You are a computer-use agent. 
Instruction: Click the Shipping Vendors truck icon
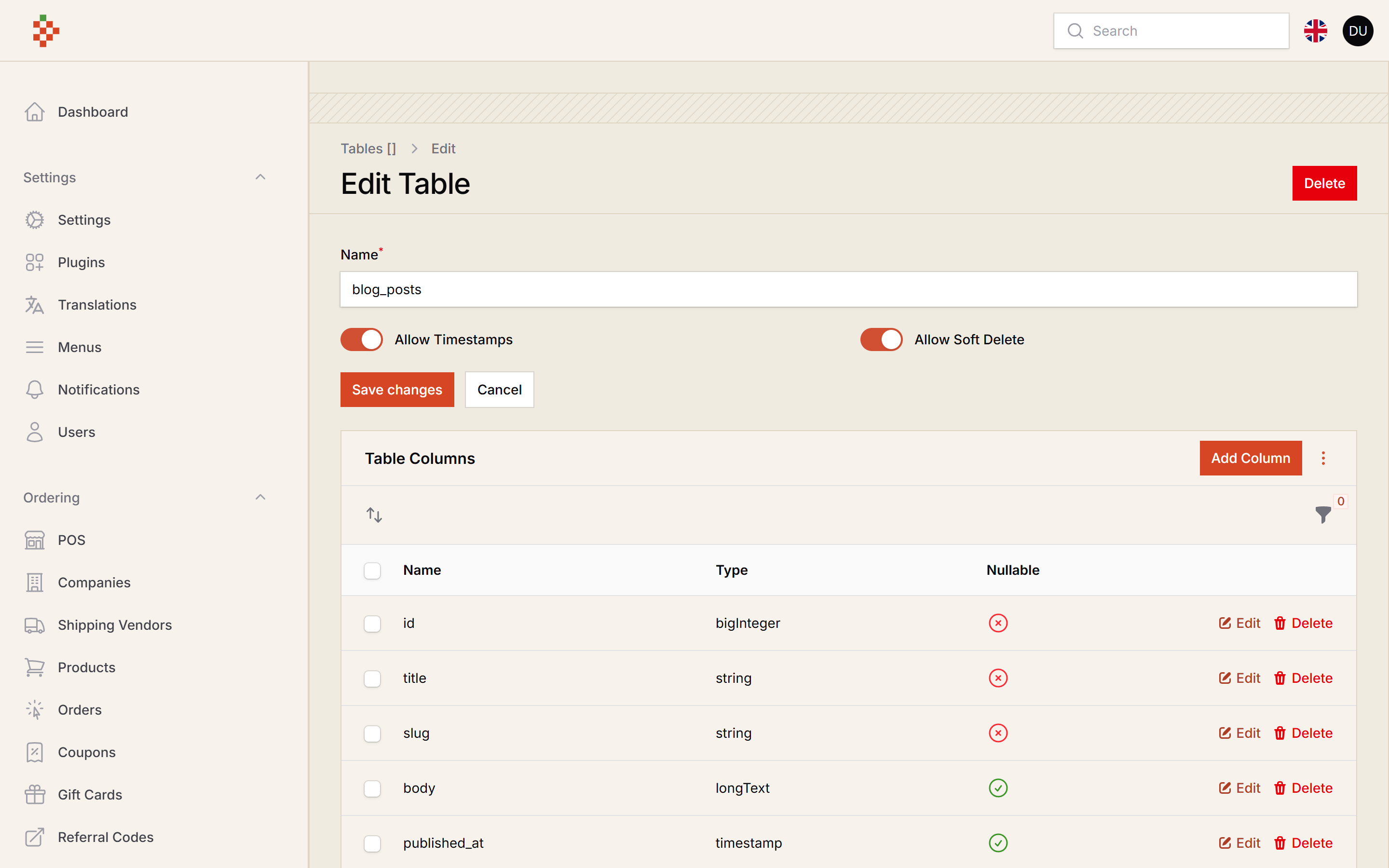(x=34, y=625)
